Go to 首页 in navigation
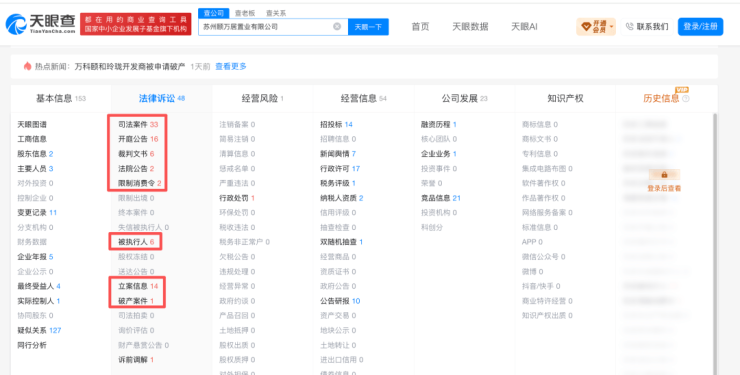Screen dimensions: 740x375 [x=420, y=27]
